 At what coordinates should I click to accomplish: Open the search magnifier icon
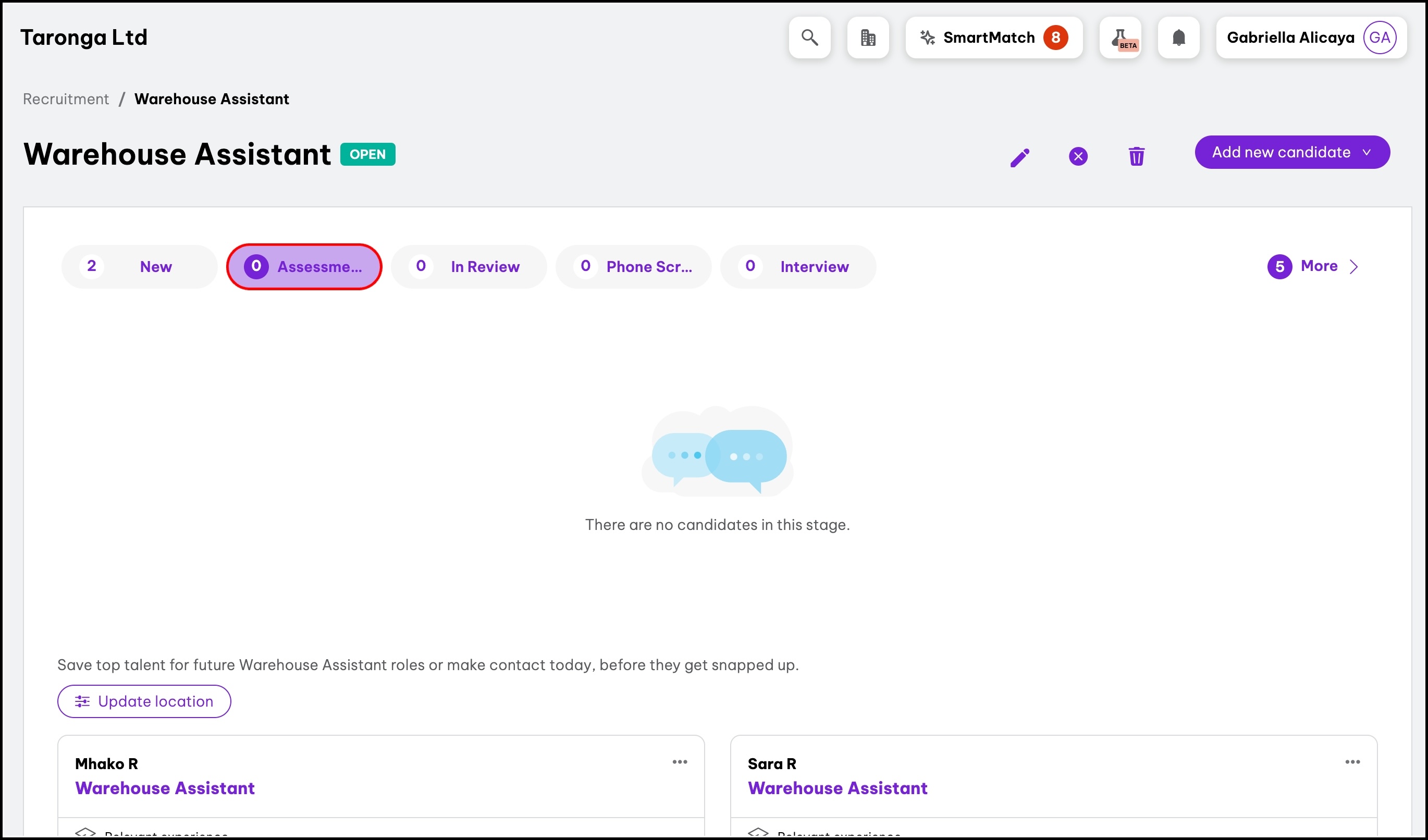pos(809,38)
